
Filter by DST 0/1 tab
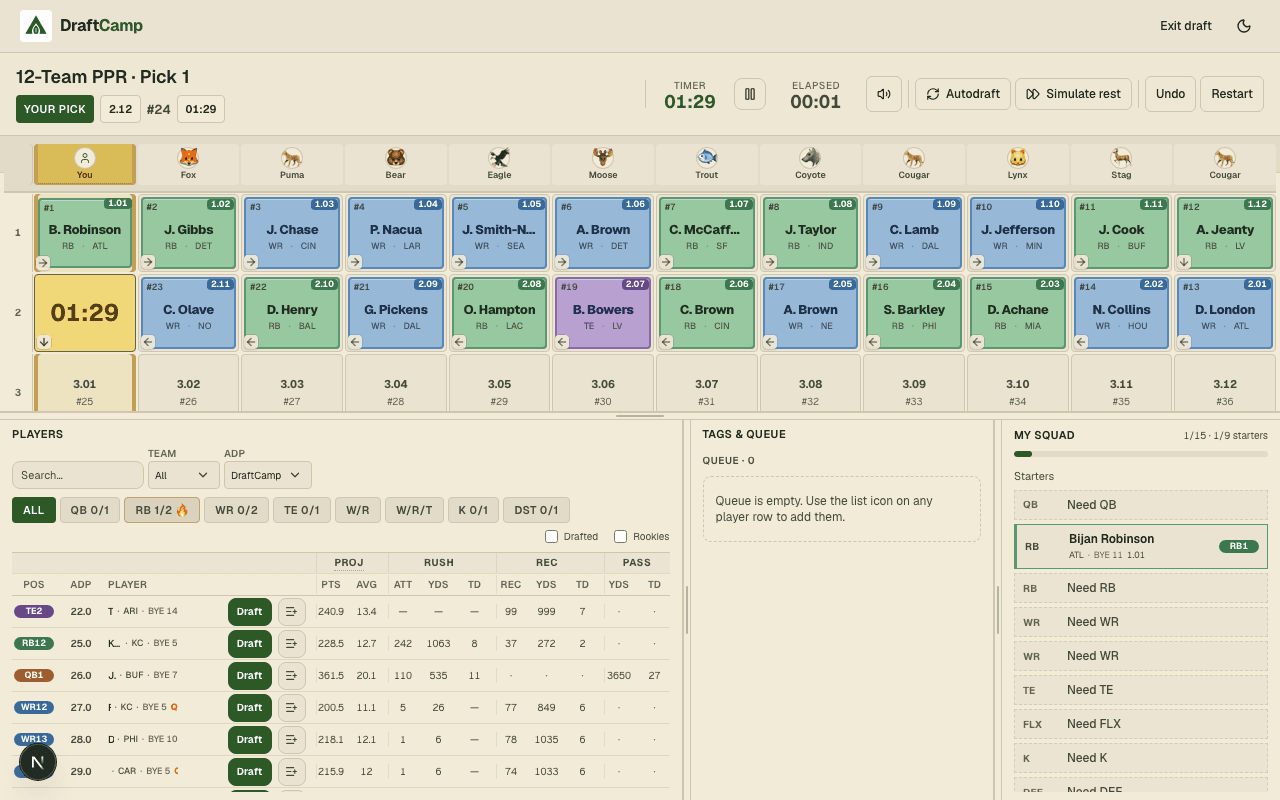click(536, 510)
